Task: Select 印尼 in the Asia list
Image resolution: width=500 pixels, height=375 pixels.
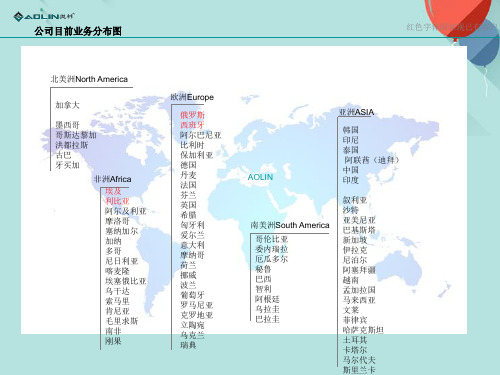Action: [351, 140]
